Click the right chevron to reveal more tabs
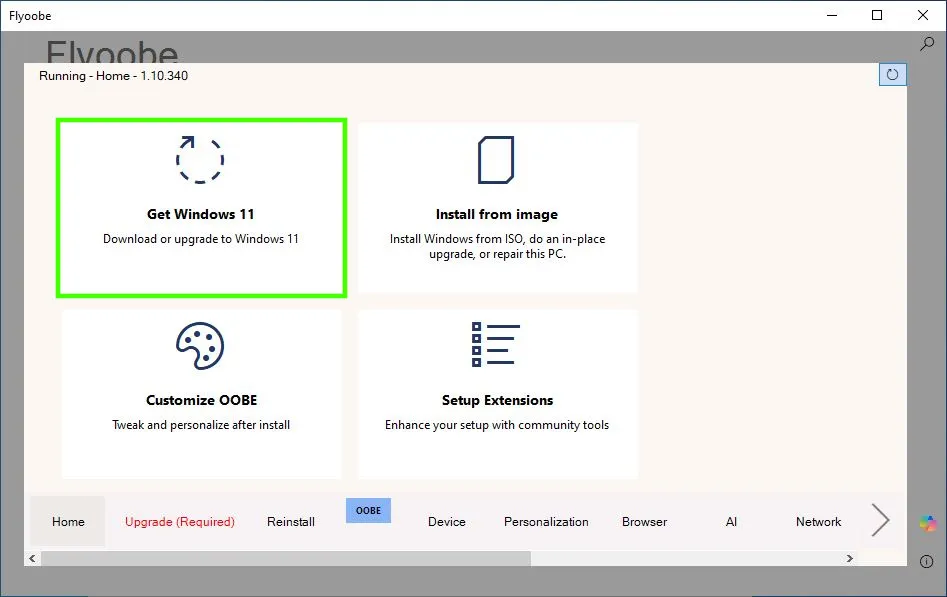This screenshot has height=597, width=947. 880,520
